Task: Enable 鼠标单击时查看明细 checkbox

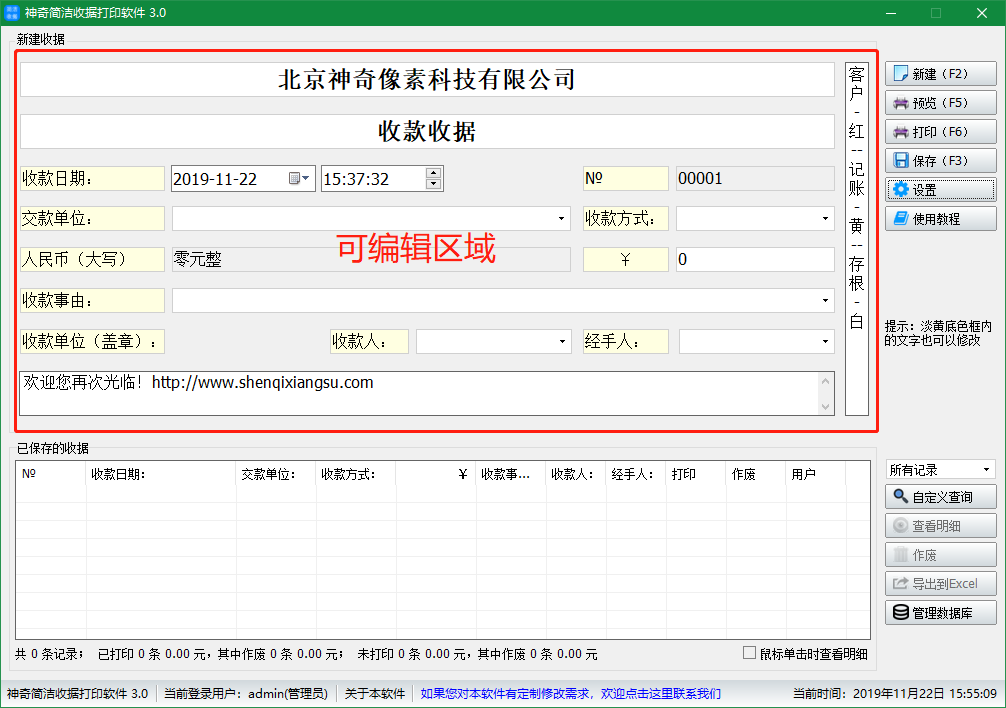Action: (750, 654)
